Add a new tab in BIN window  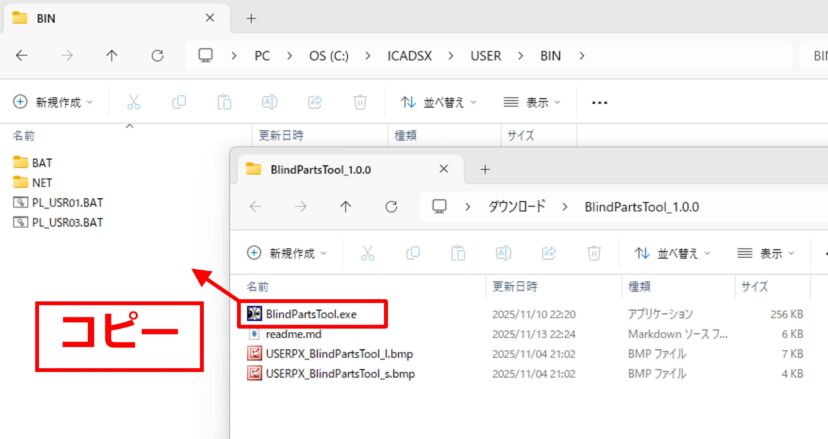(251, 18)
